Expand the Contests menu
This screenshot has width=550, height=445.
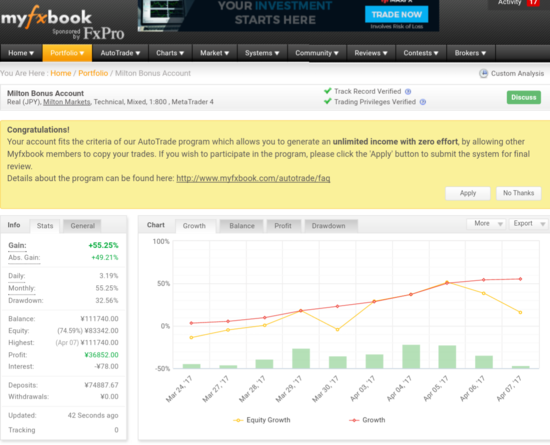pos(421,53)
